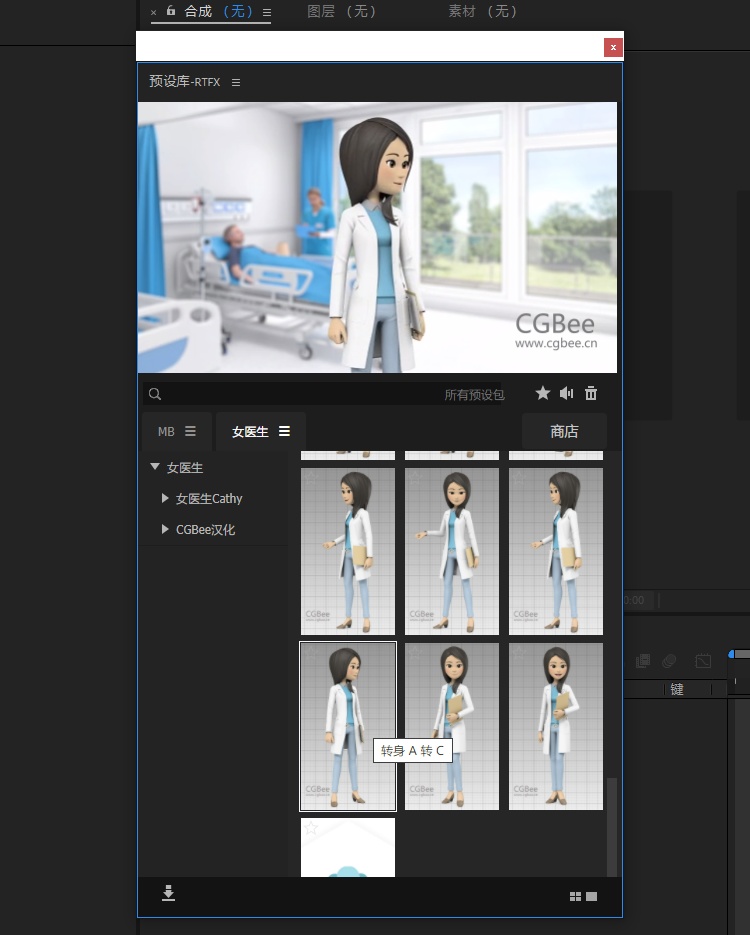The height and width of the screenshot is (935, 750).
Task: Favorite star on lower-right smiling doctor thumbnail
Action: click(x=519, y=652)
